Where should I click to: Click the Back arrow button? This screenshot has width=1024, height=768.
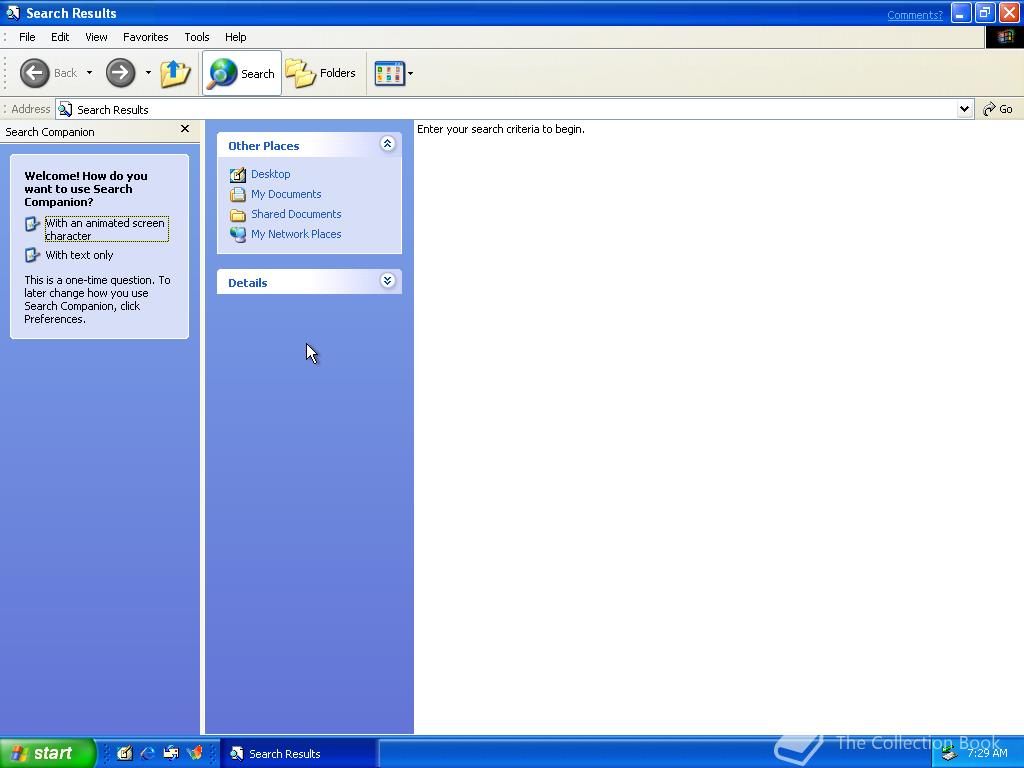(35, 73)
